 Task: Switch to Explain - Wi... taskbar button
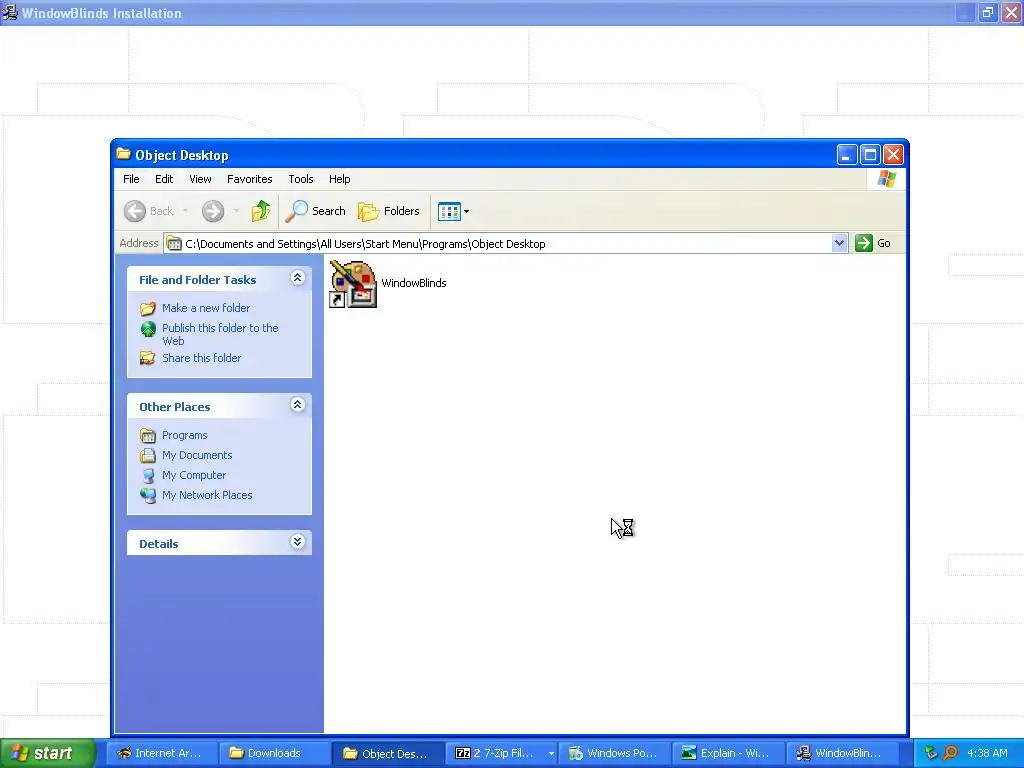(728, 753)
